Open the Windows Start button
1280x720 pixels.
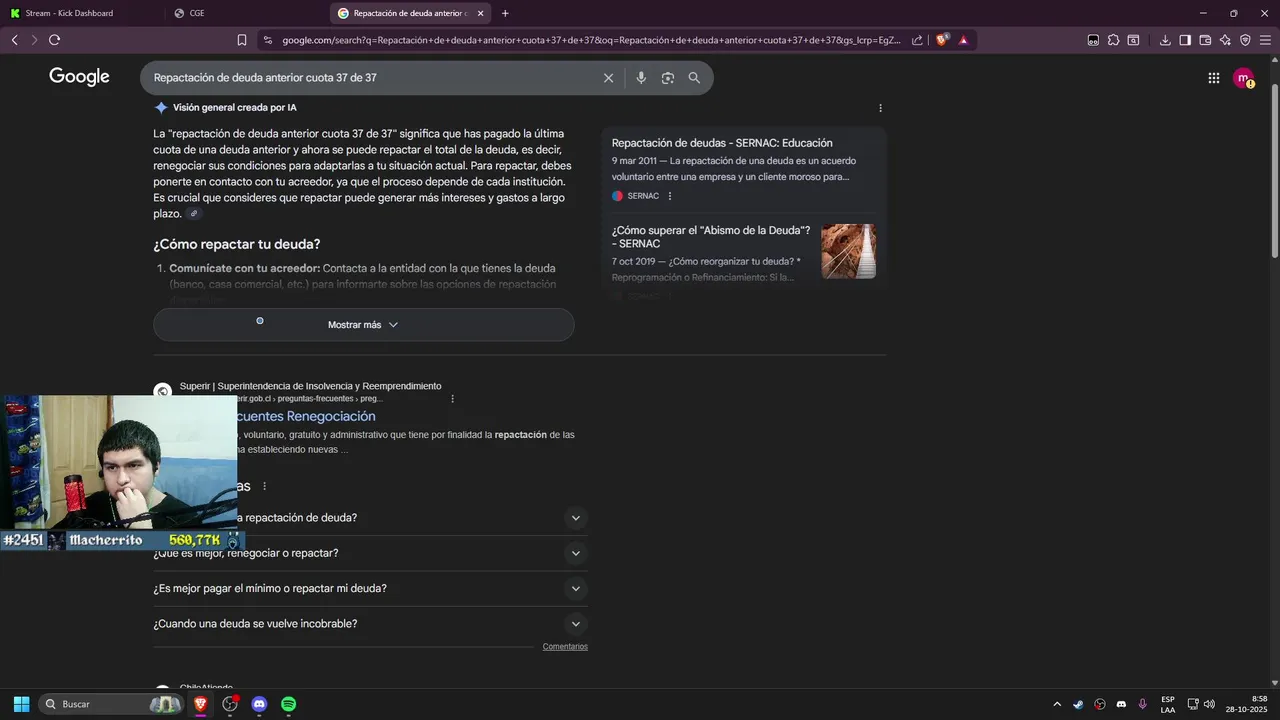point(21,704)
